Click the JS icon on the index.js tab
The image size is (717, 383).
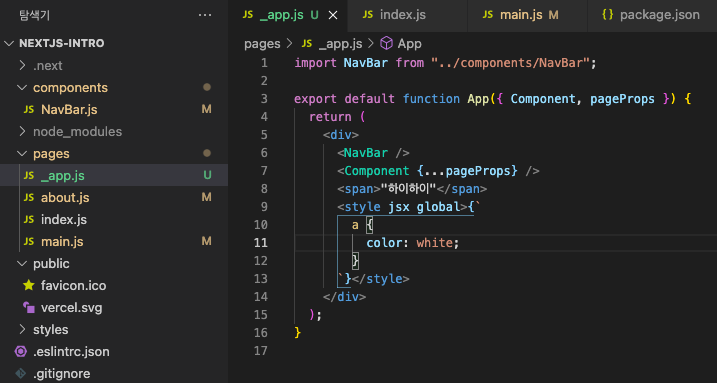368,15
